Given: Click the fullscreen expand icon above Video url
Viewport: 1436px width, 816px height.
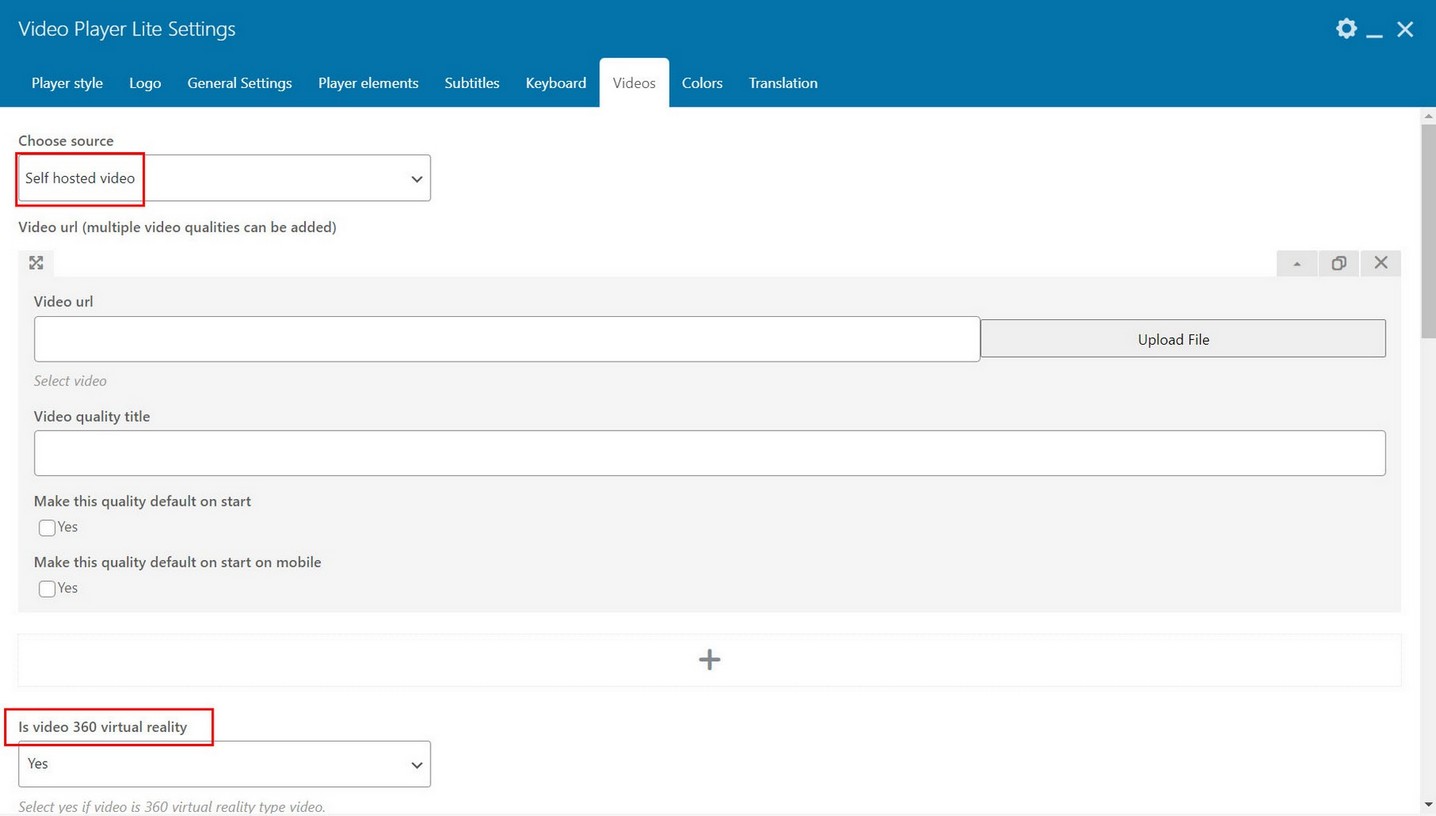Looking at the screenshot, I should click(36, 263).
